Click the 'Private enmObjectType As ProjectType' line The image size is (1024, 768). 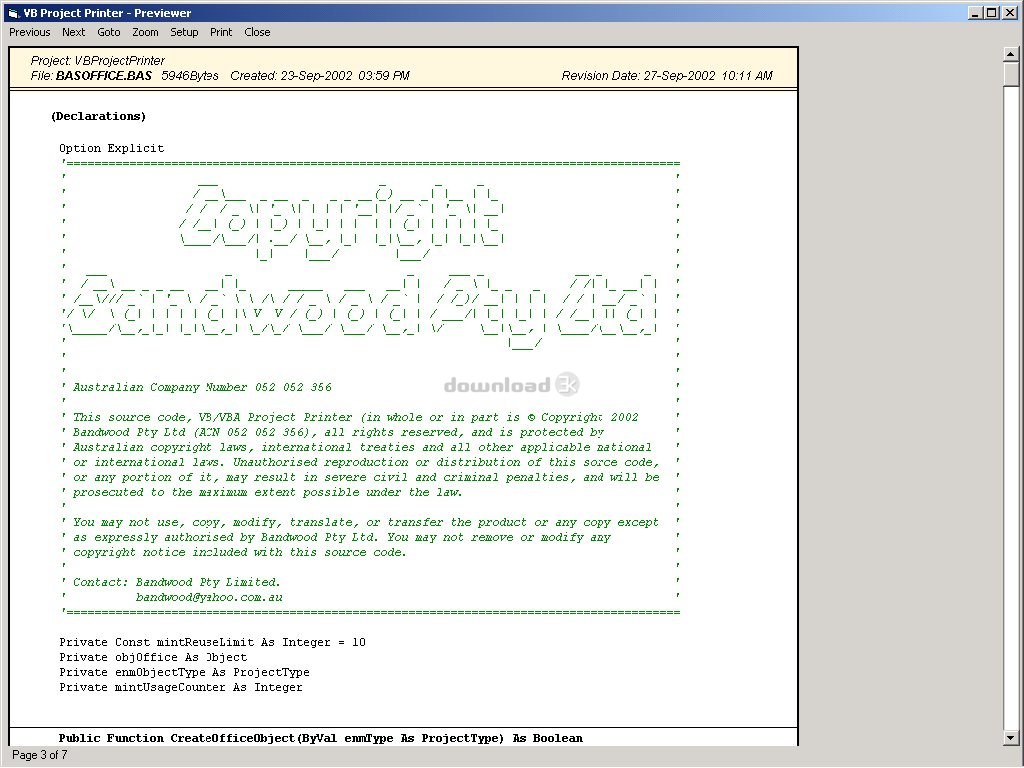(x=184, y=673)
